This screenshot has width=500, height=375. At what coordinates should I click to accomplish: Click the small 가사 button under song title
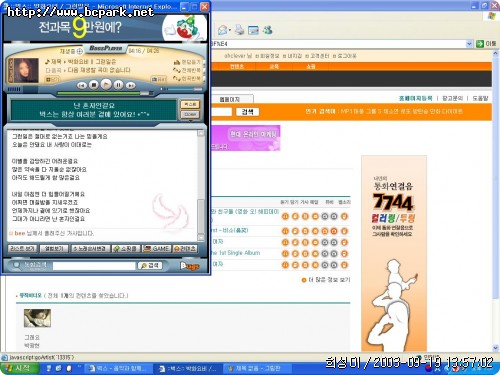tap(52, 79)
